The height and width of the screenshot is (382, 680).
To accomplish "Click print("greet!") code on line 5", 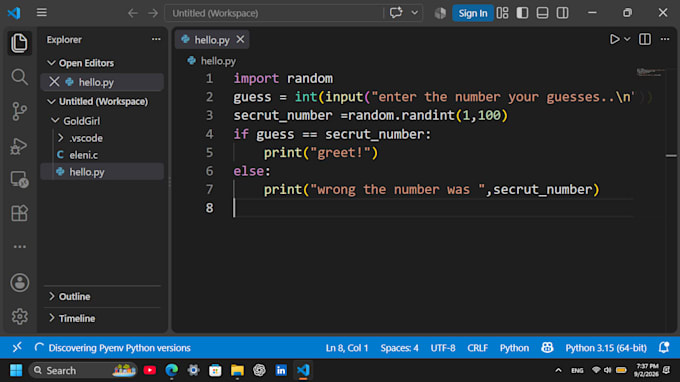I will point(321,153).
